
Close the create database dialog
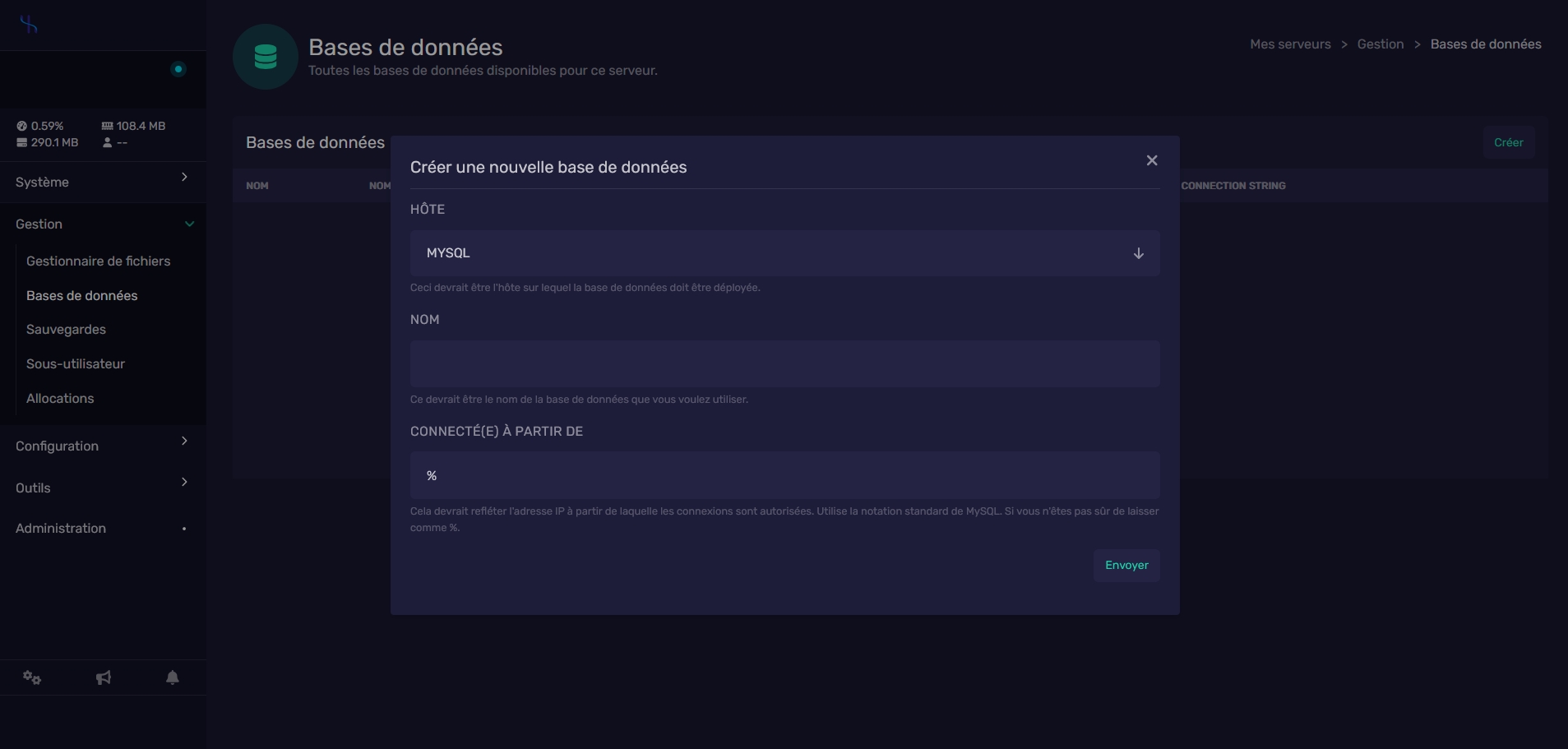point(1151,160)
